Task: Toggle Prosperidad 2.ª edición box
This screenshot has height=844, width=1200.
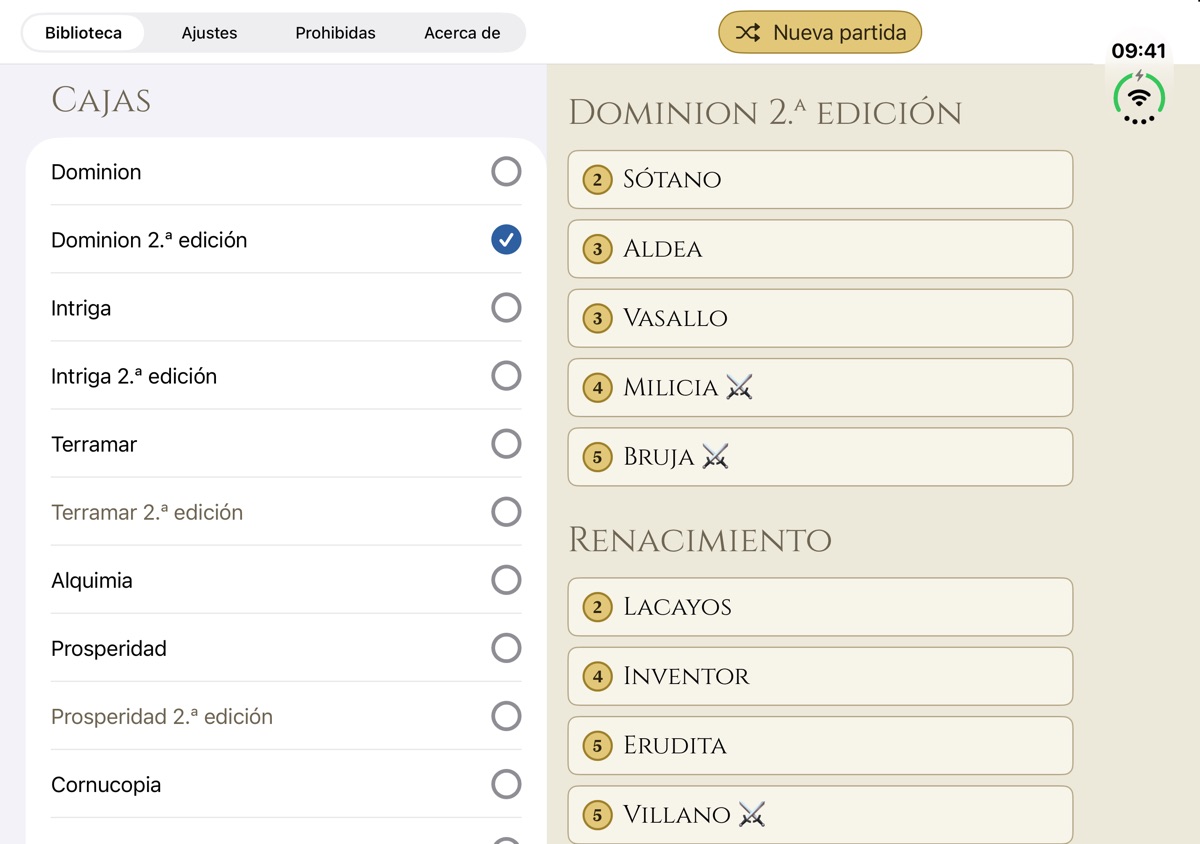Action: coord(506,716)
